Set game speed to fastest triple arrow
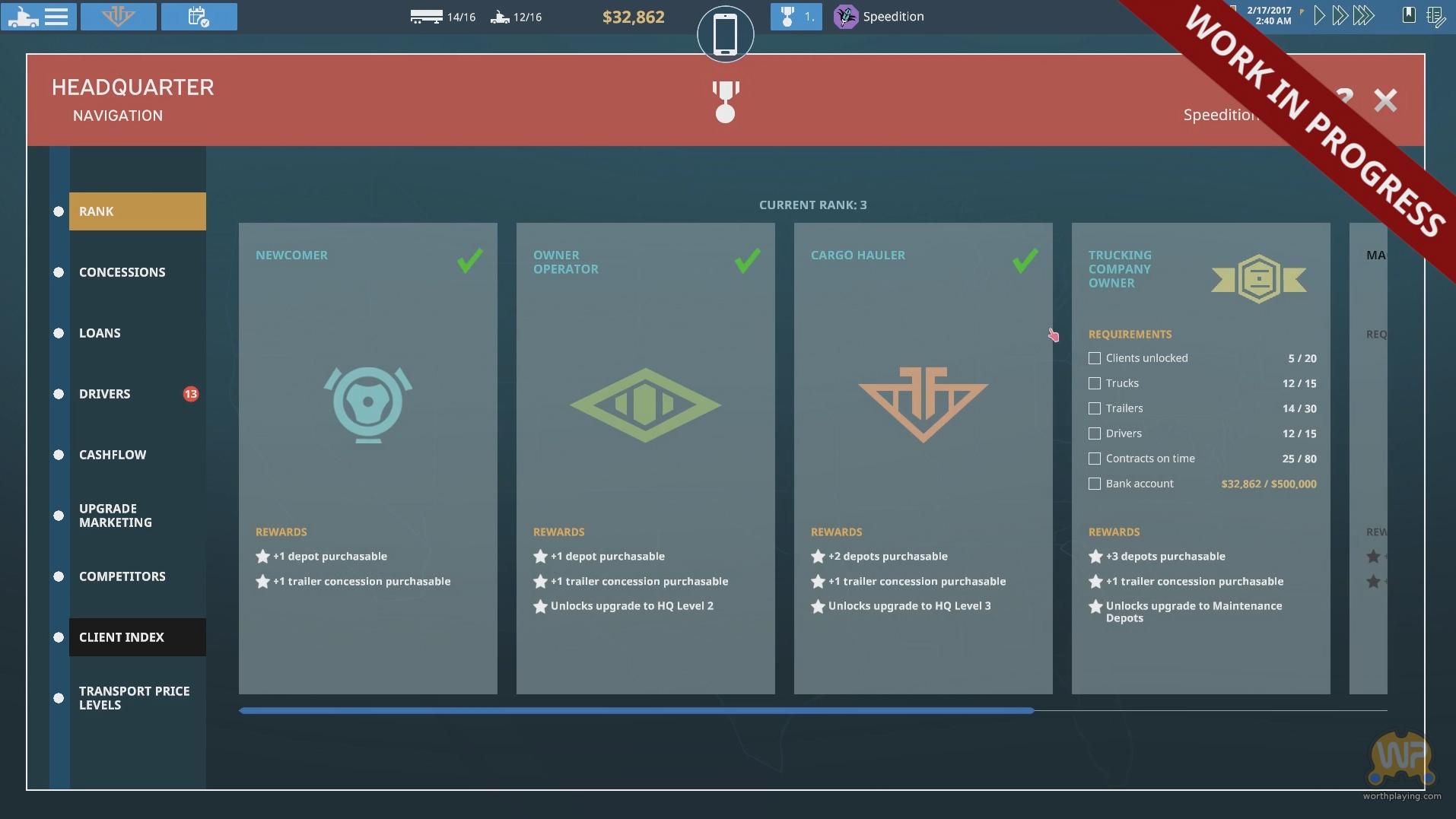 click(1364, 15)
